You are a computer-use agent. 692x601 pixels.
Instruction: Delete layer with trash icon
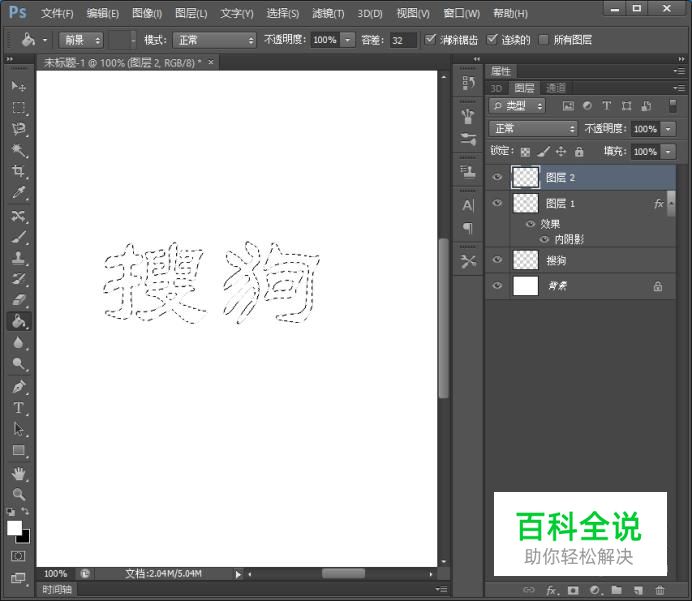(x=660, y=590)
